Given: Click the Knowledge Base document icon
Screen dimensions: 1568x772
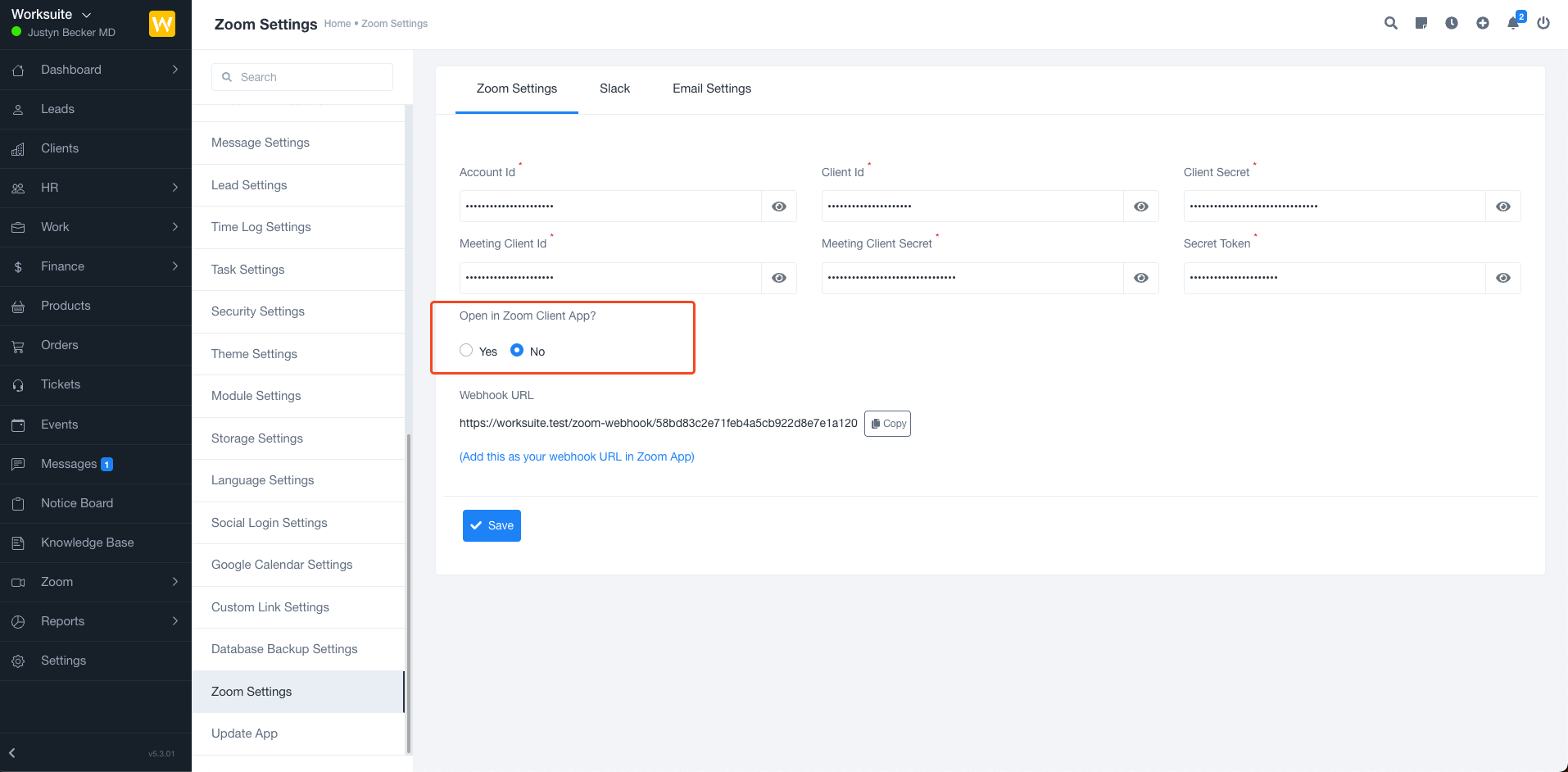Looking at the screenshot, I should pyautogui.click(x=18, y=543).
